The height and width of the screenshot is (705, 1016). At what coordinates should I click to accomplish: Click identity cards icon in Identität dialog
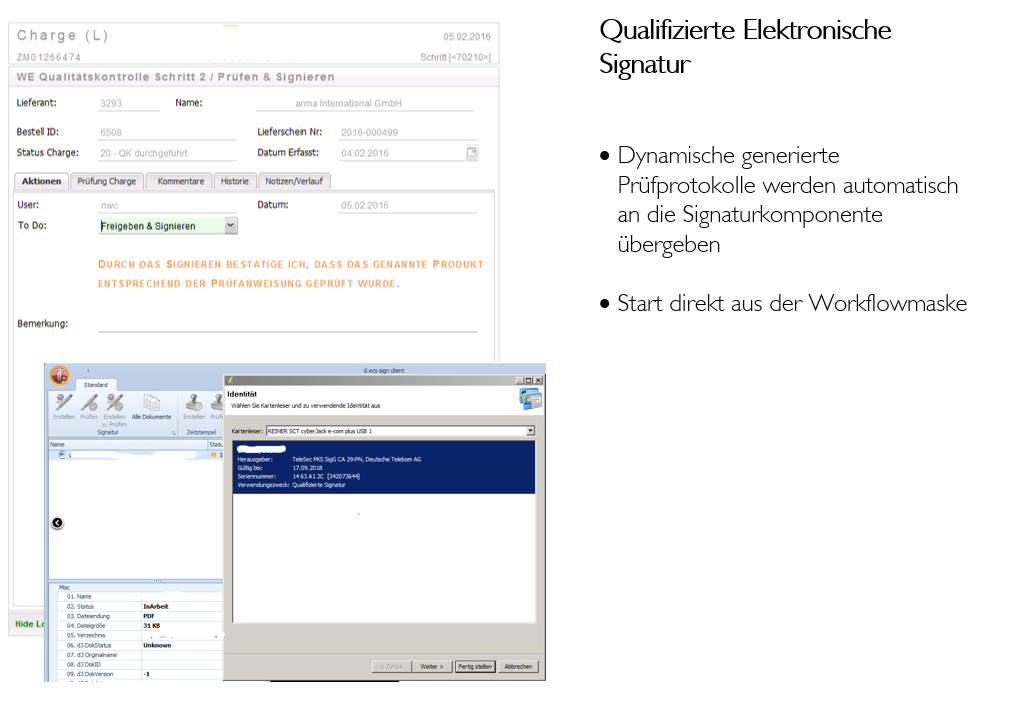pyautogui.click(x=530, y=399)
